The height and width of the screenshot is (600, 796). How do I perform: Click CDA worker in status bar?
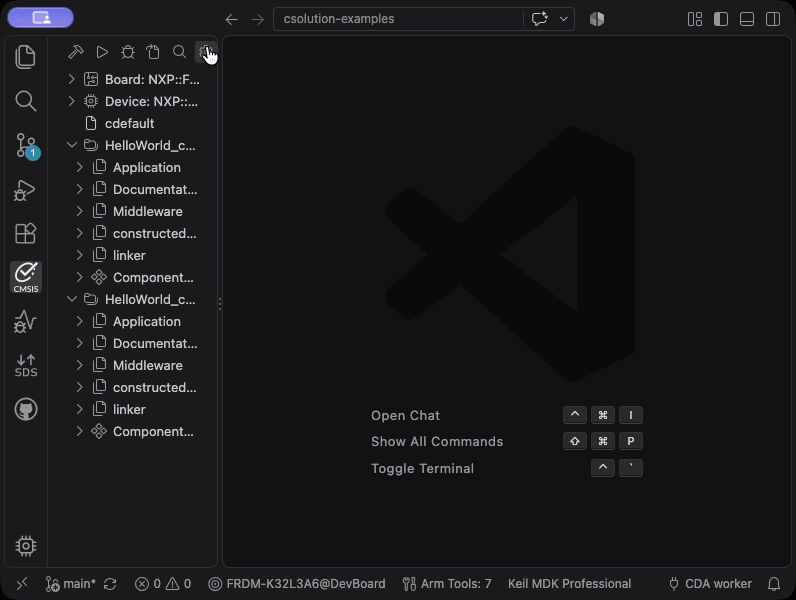point(711,584)
